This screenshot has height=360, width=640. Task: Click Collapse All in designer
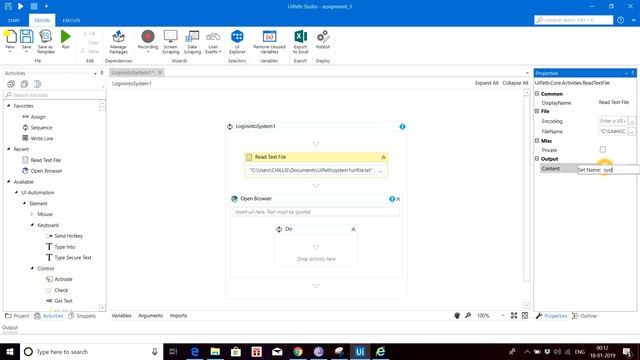(x=515, y=83)
